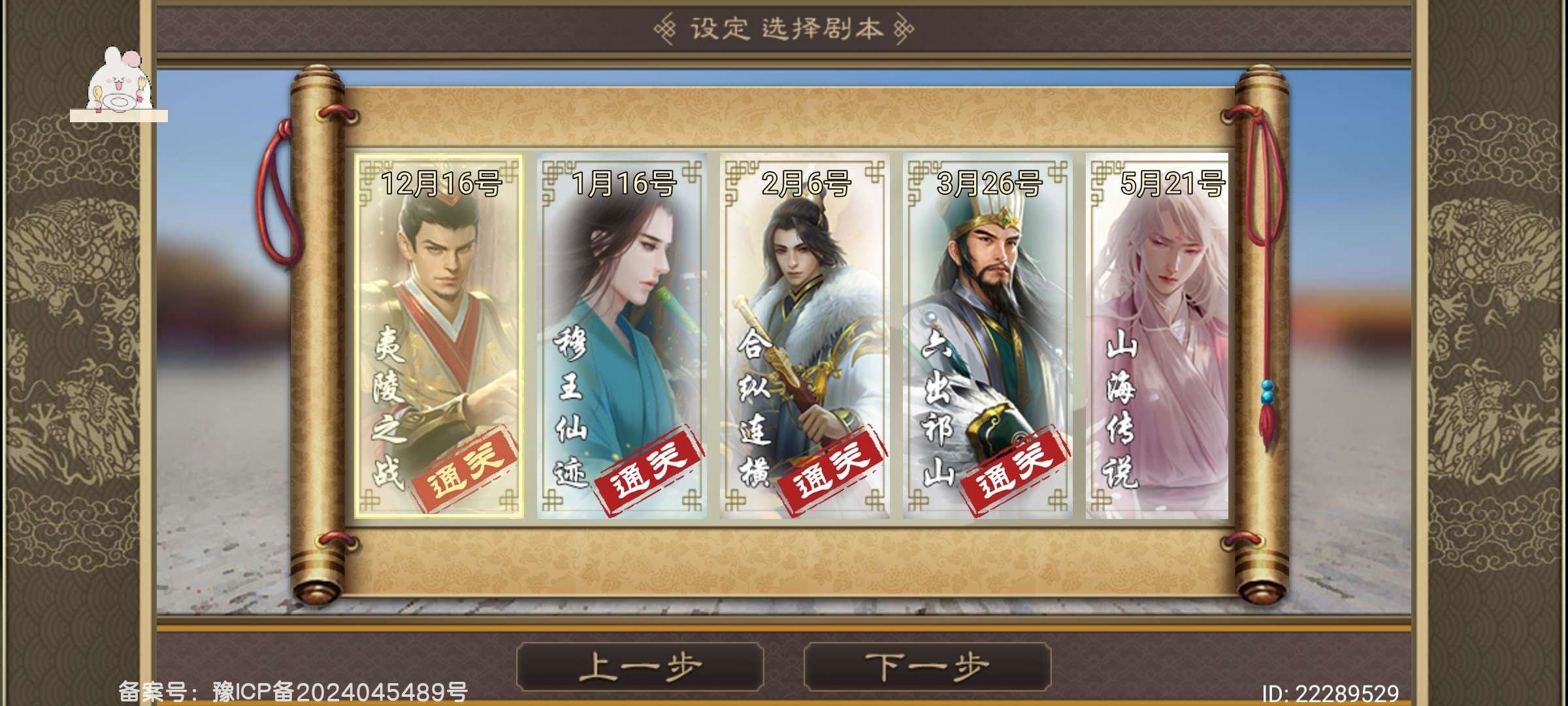Click the 1月16号 date label
Screen dimensions: 1568x706
pyautogui.click(x=623, y=183)
